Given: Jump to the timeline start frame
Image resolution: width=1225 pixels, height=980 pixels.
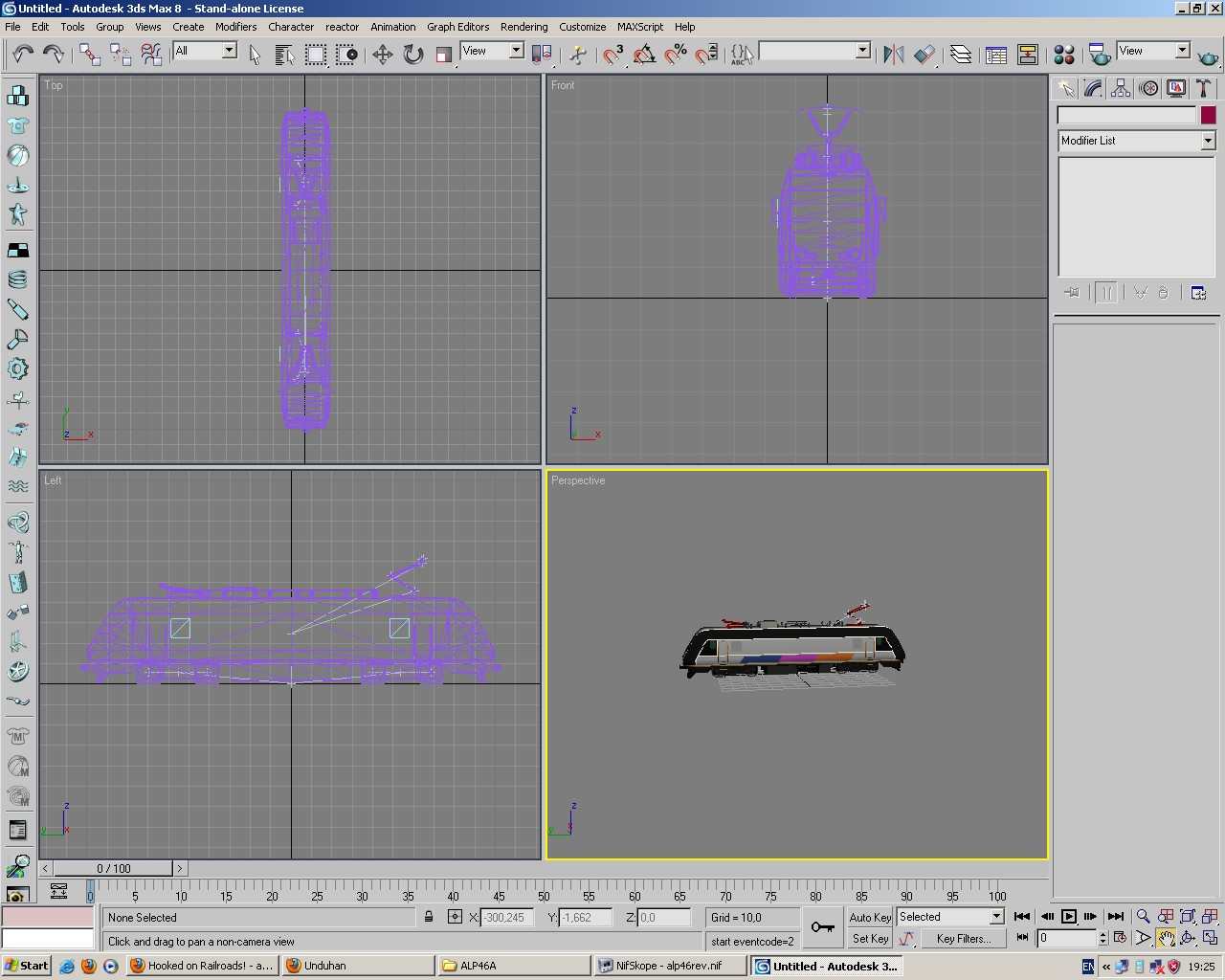Looking at the screenshot, I should point(1022,916).
